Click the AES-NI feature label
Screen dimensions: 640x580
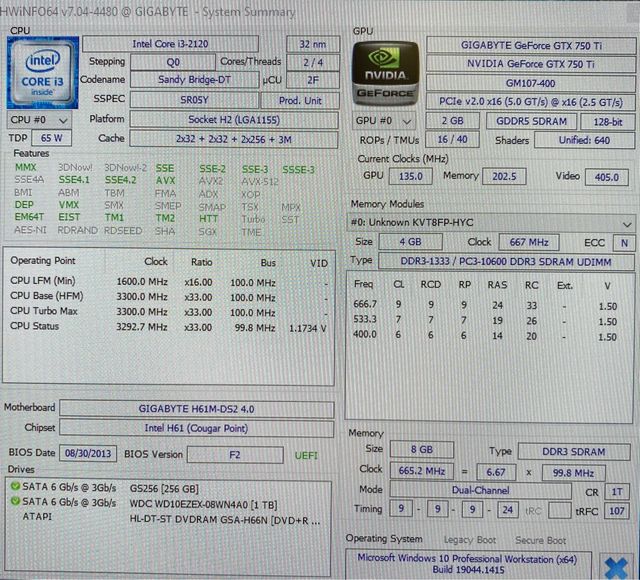click(x=30, y=230)
